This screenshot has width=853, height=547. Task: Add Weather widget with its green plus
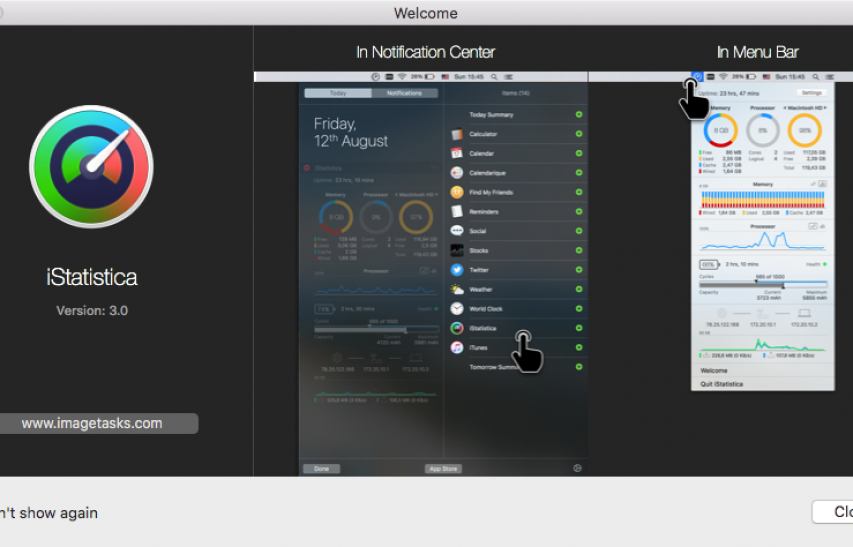(579, 289)
